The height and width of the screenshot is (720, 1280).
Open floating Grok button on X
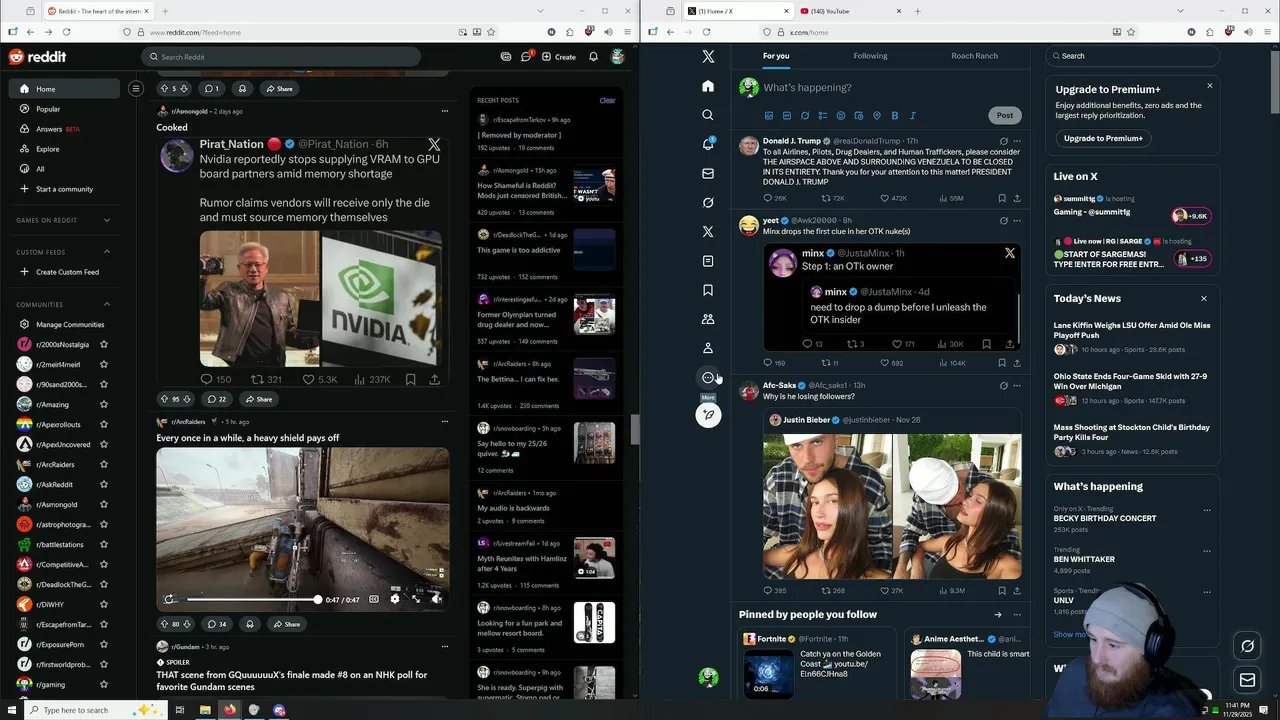(1247, 646)
